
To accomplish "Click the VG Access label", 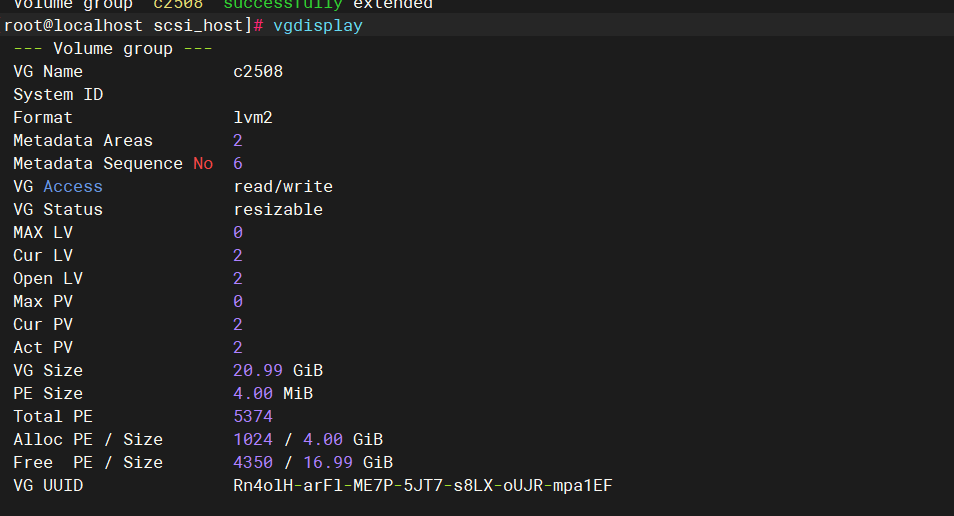I will (x=58, y=187).
